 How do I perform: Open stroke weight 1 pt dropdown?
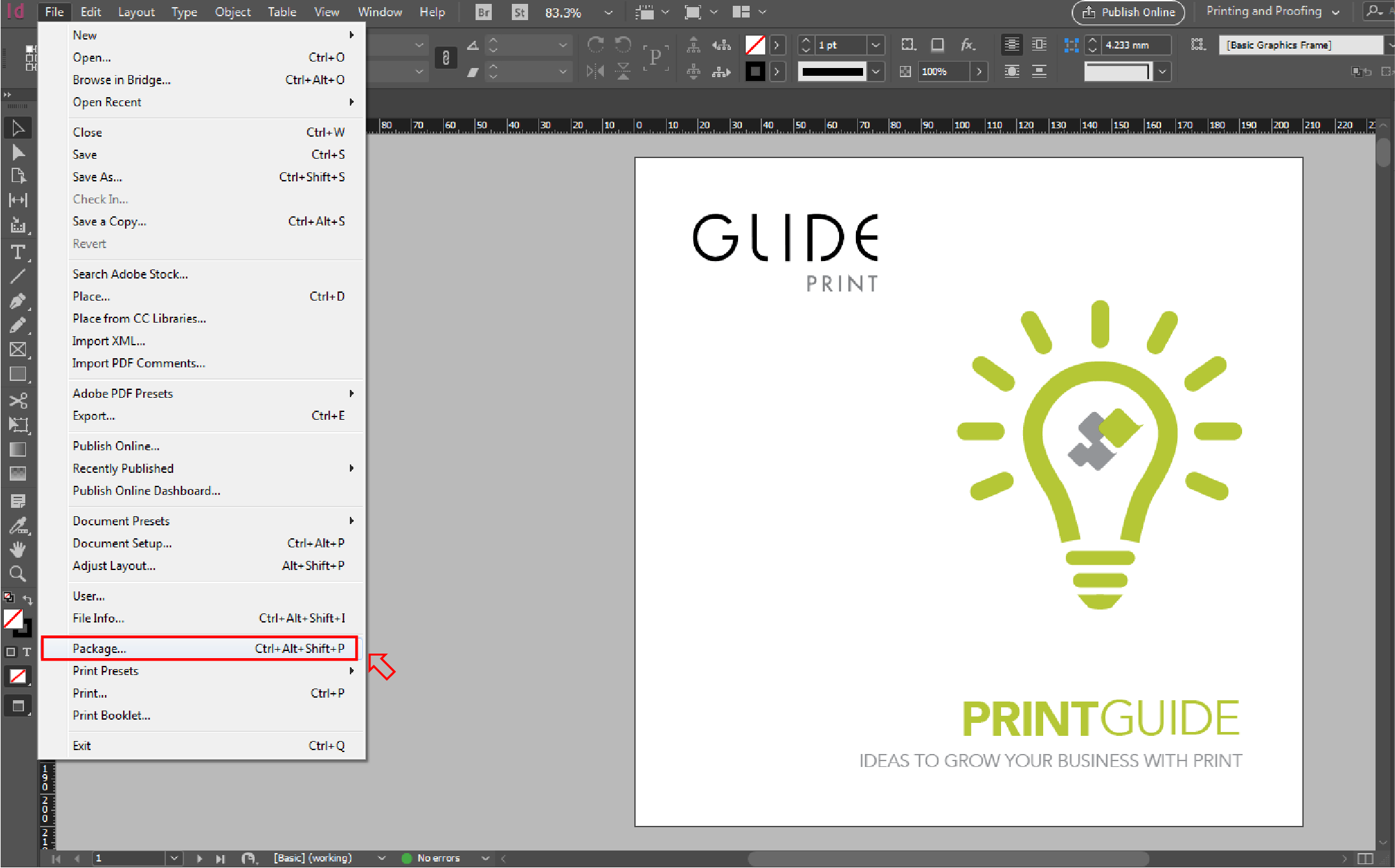[x=876, y=45]
